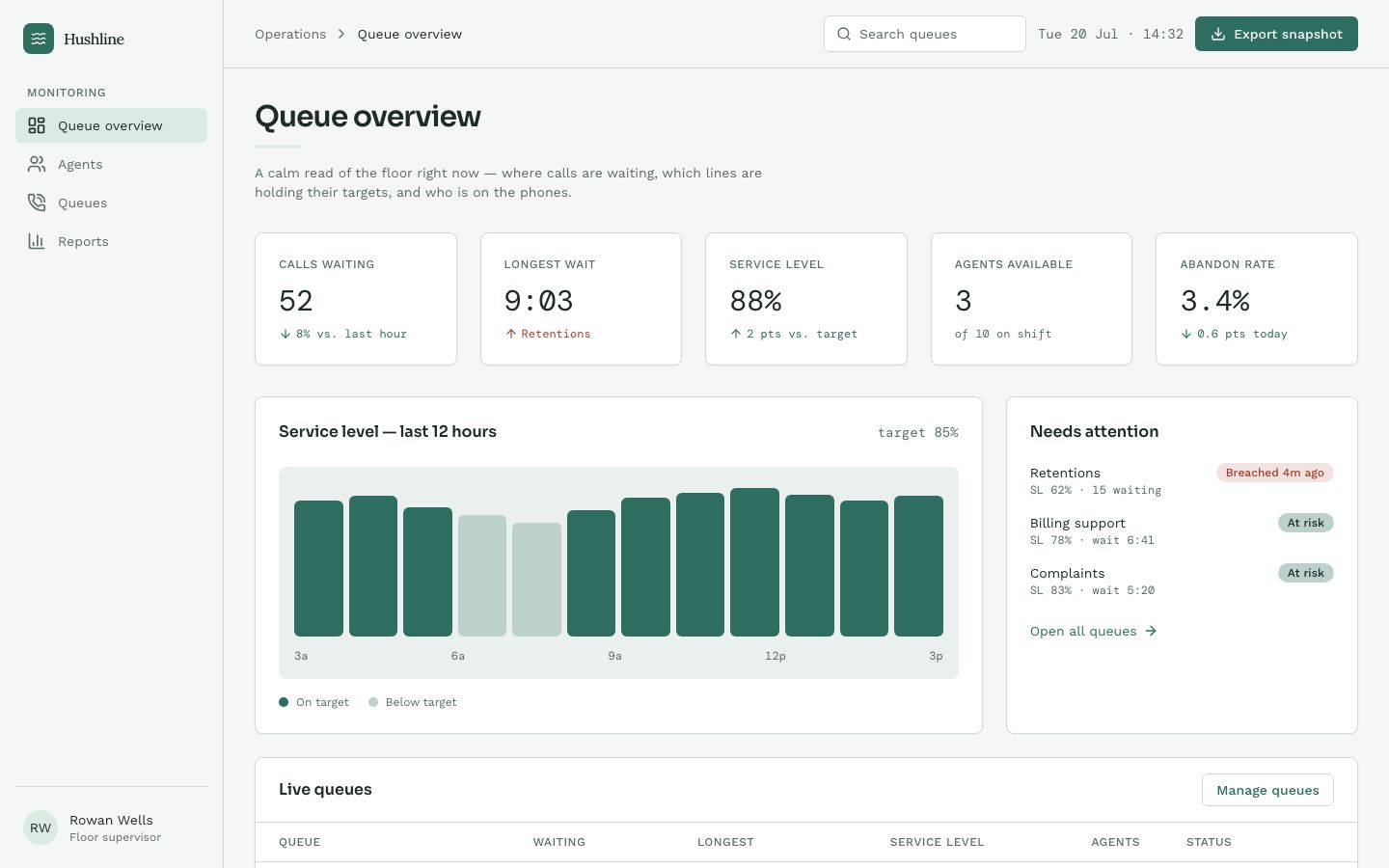Click the download icon in Export snapshot

(x=1218, y=34)
